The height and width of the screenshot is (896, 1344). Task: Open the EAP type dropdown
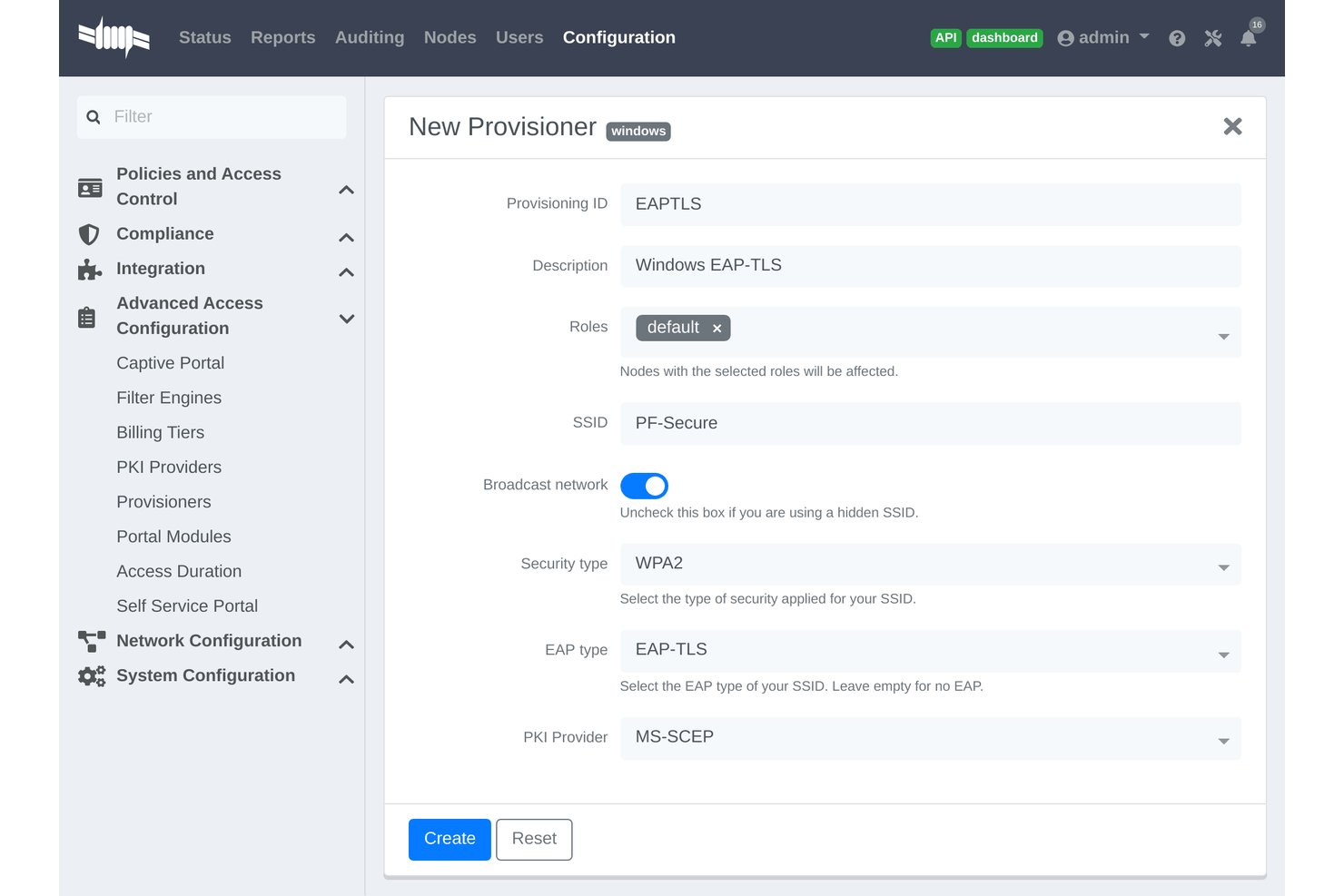(931, 650)
